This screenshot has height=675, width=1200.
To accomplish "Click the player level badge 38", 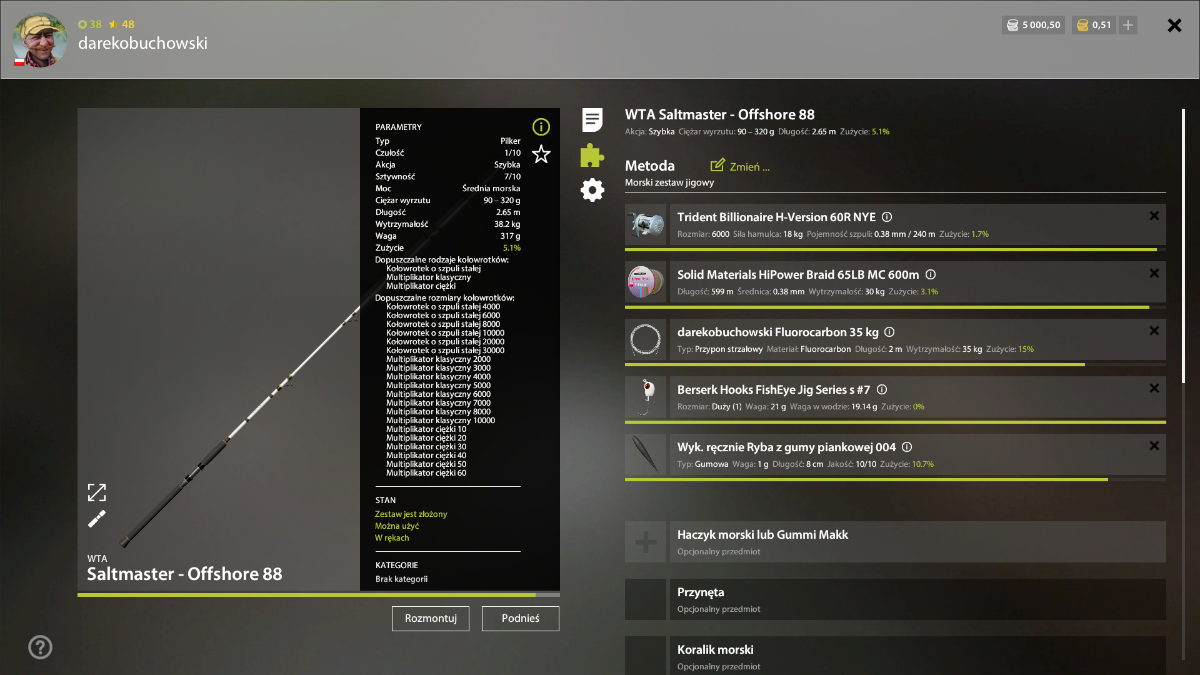I will (x=90, y=24).
